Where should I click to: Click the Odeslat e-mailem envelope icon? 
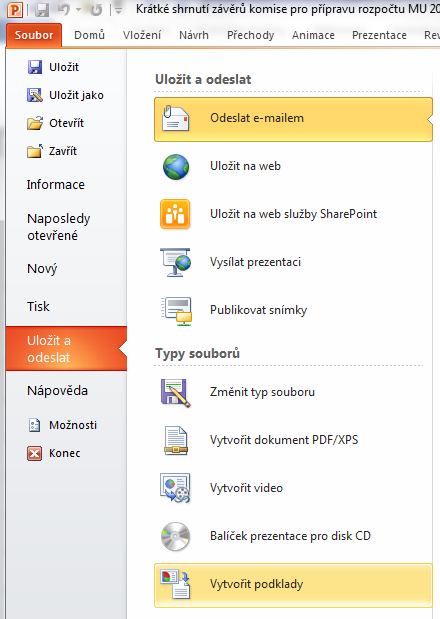(176, 118)
